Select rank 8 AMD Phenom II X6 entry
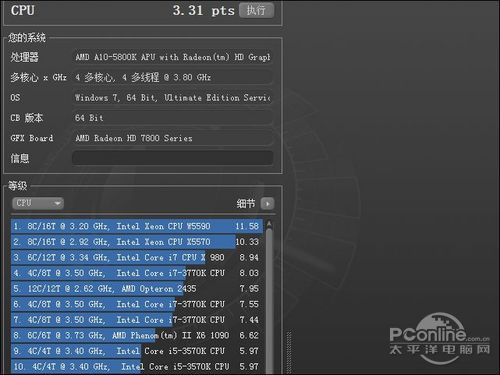This screenshot has height=375, width=500. [x=137, y=335]
